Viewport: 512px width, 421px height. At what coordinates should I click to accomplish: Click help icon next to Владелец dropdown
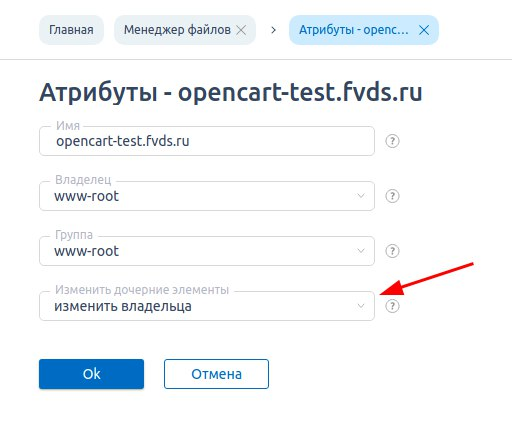tap(392, 196)
